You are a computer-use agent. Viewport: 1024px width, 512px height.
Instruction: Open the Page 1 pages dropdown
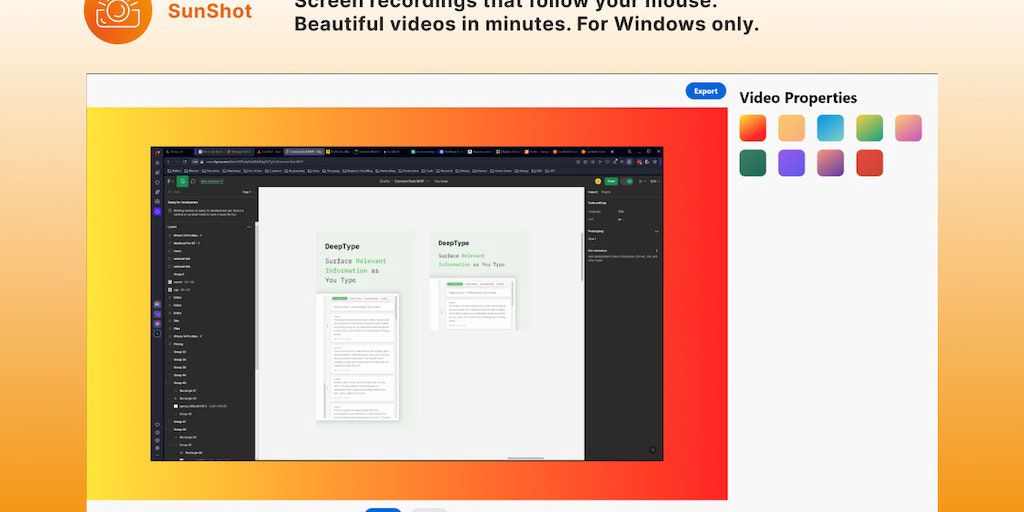(247, 193)
